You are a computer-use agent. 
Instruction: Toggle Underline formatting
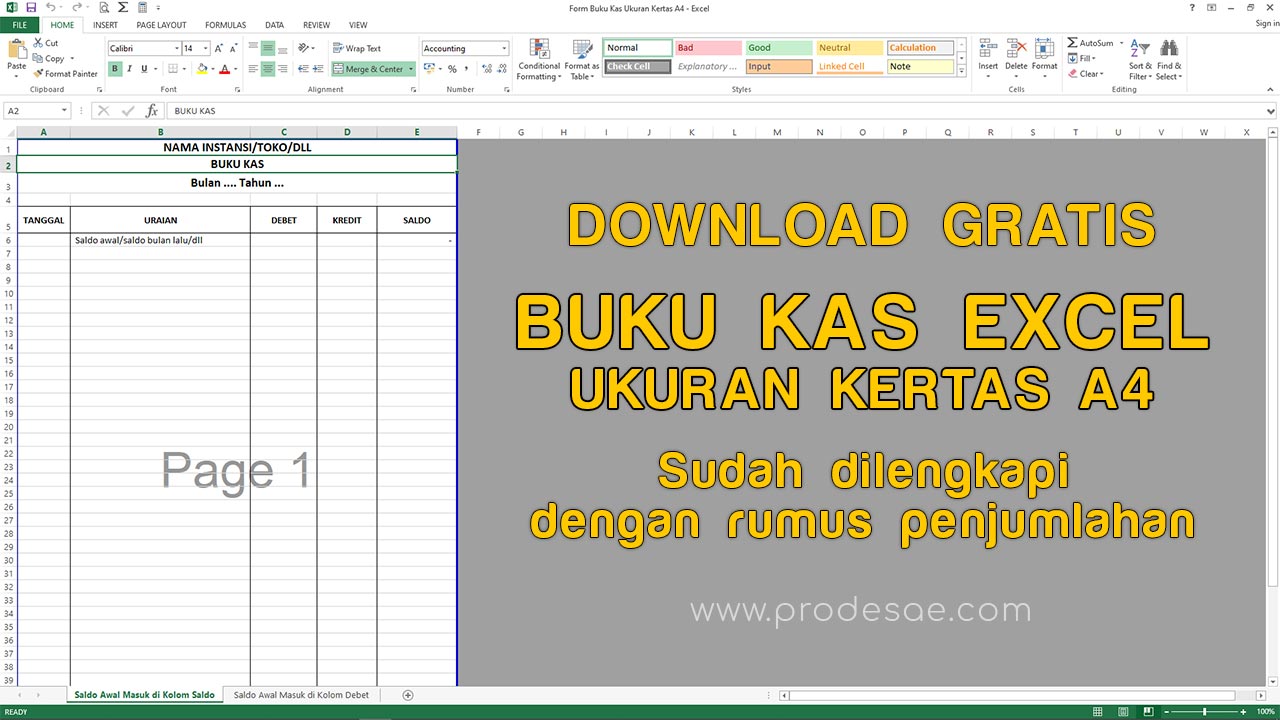click(x=144, y=69)
